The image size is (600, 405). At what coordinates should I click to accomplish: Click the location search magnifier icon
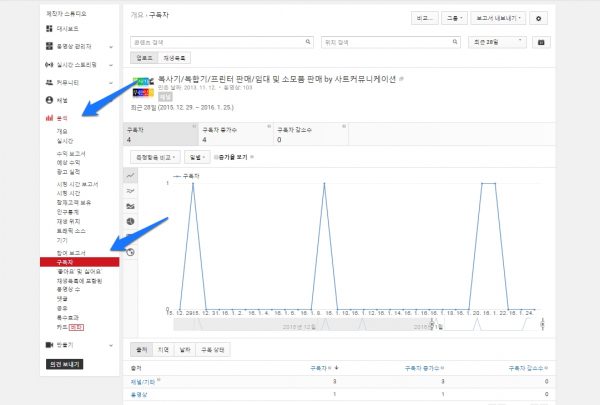point(455,42)
